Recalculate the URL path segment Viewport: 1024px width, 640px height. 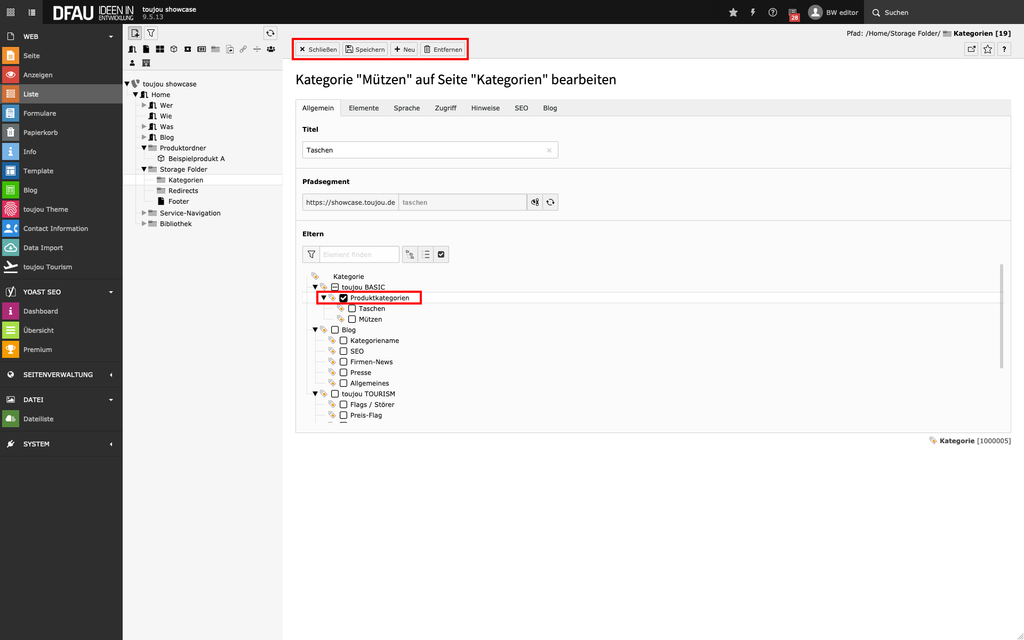550,202
